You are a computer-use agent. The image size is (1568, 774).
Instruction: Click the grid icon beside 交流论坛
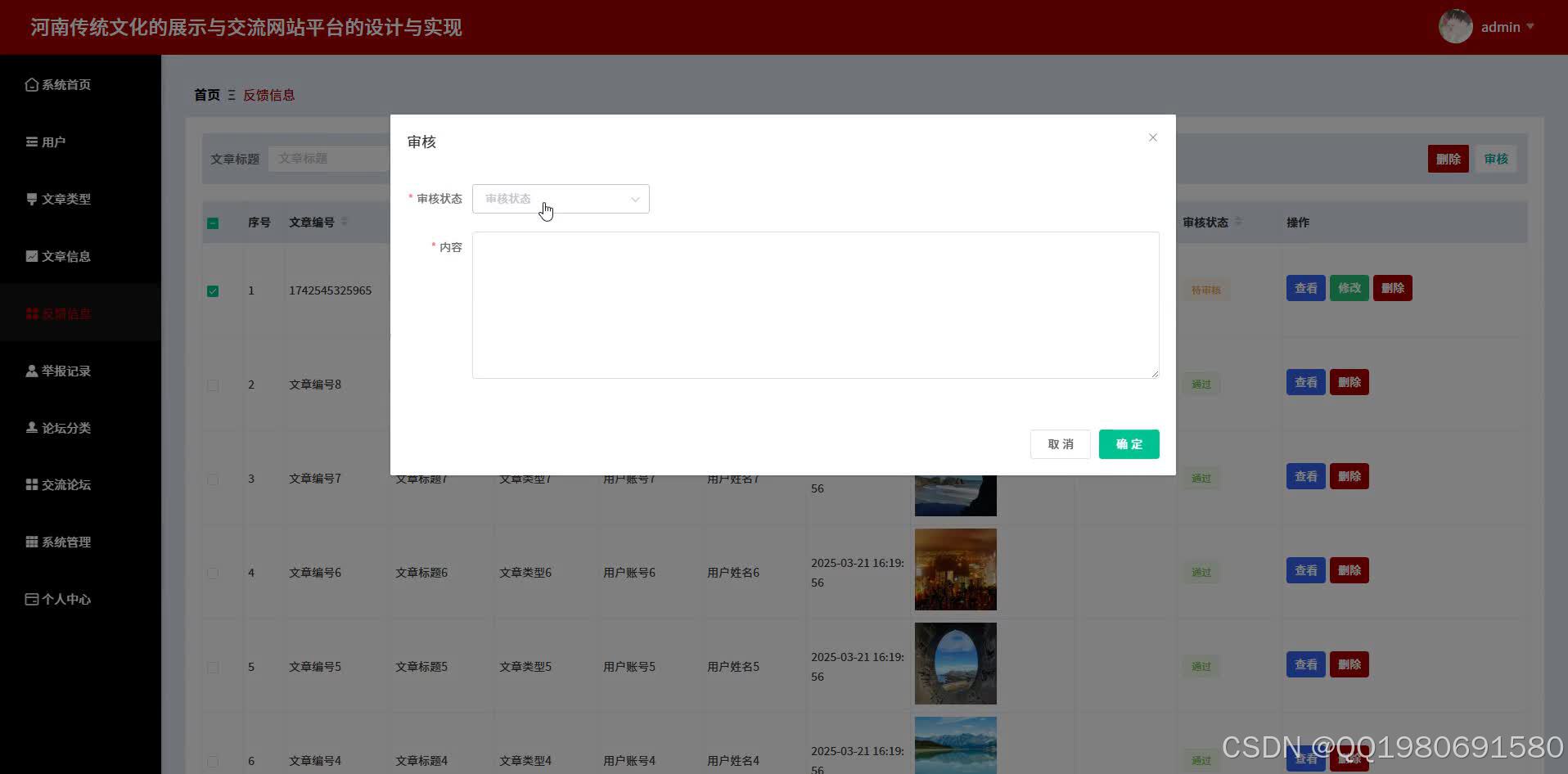coord(32,484)
